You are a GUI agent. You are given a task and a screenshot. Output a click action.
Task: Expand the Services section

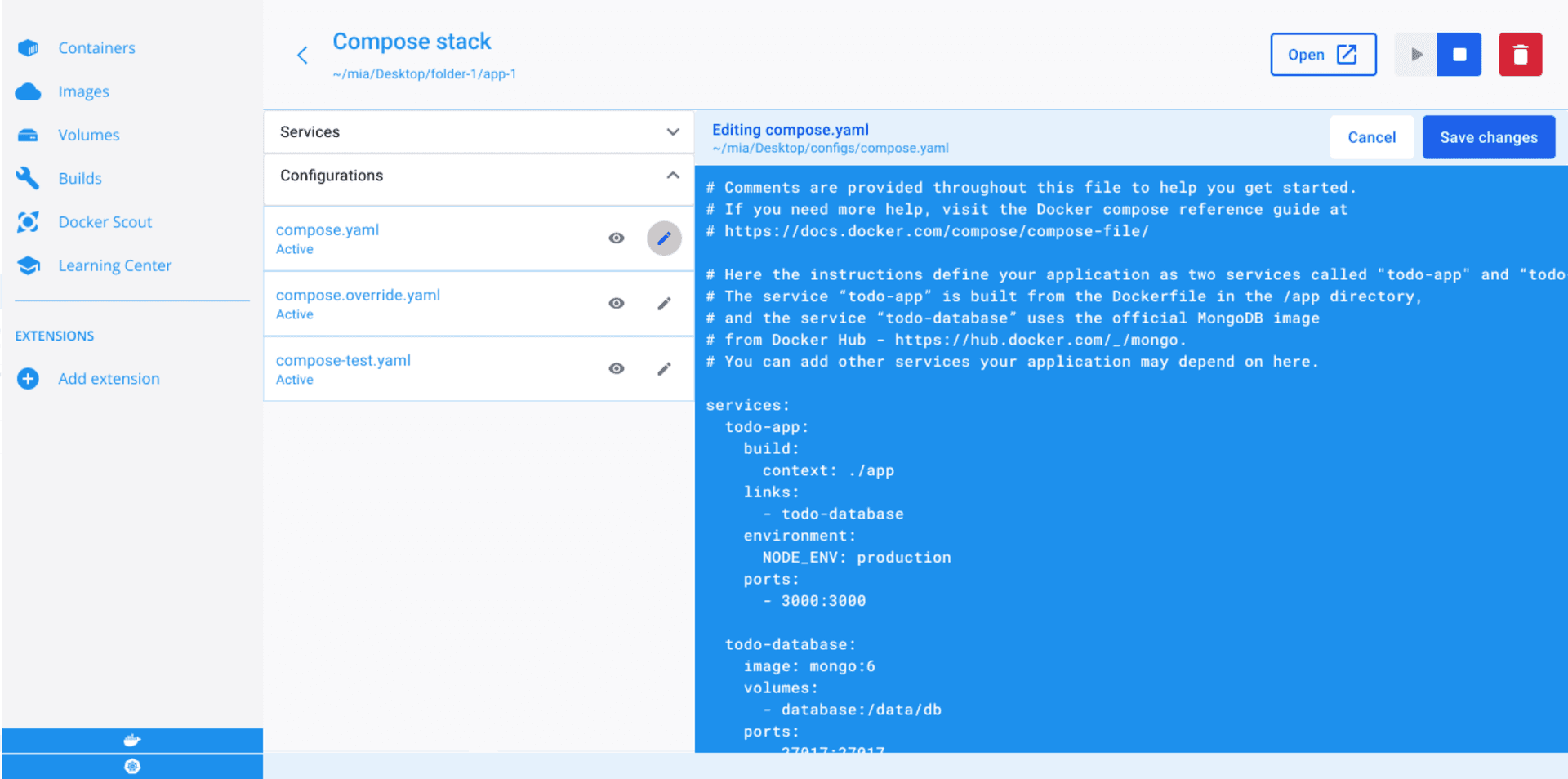point(672,132)
